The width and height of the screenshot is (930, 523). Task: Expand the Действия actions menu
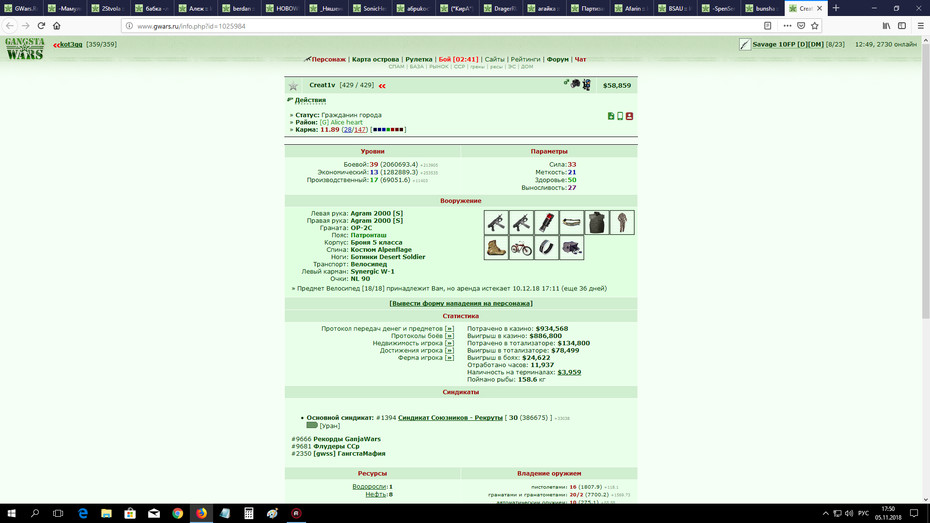pos(310,100)
